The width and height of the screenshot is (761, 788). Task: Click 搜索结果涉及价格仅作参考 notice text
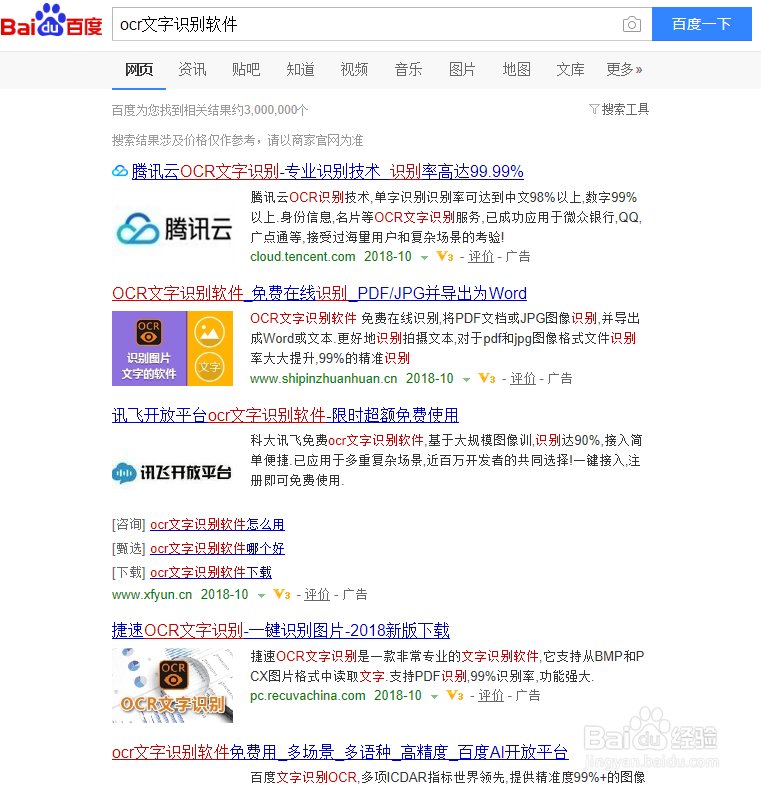[x=237, y=140]
